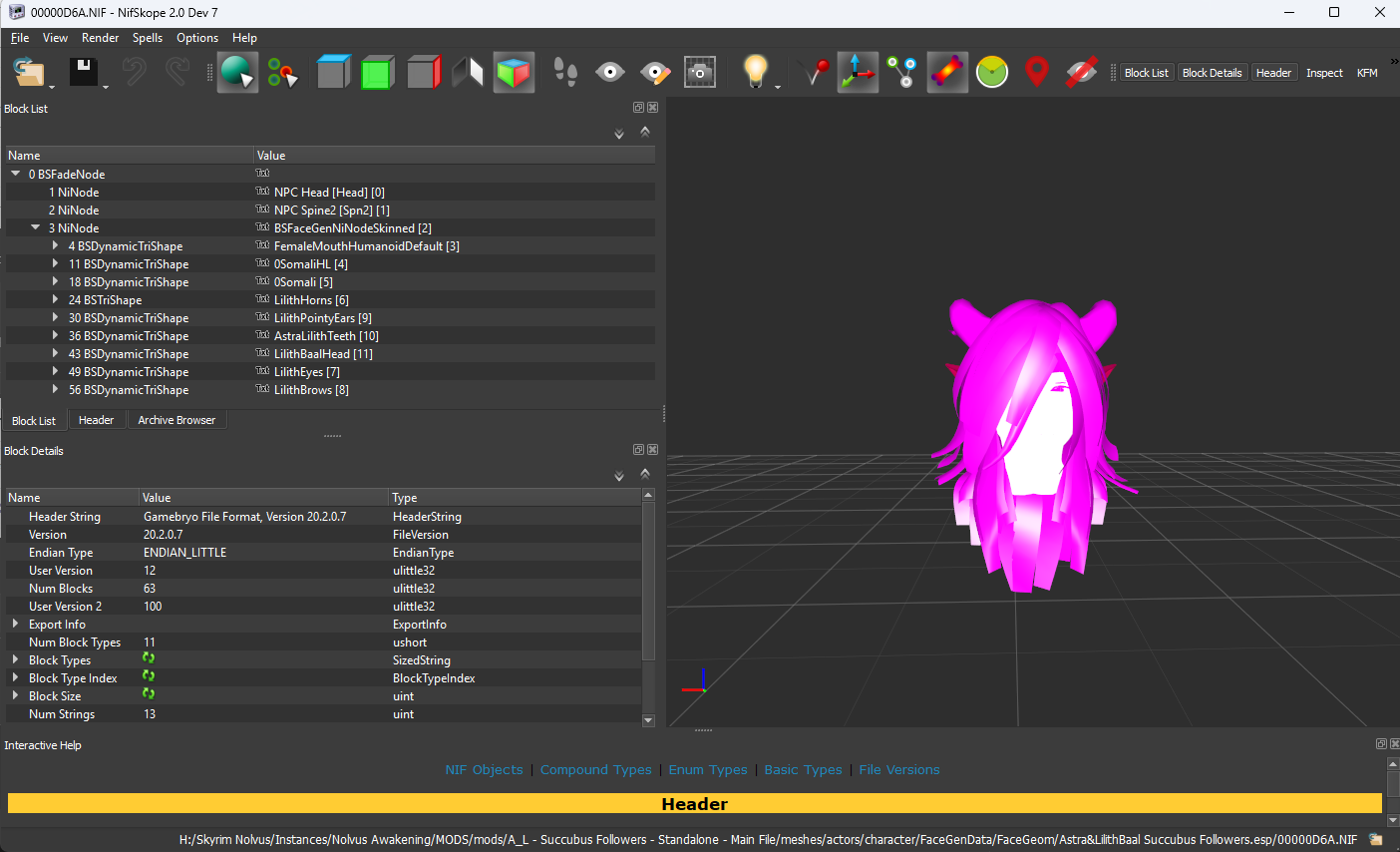Collapse the 3 NiNode tree item
This screenshot has height=852, width=1400.
[35, 227]
